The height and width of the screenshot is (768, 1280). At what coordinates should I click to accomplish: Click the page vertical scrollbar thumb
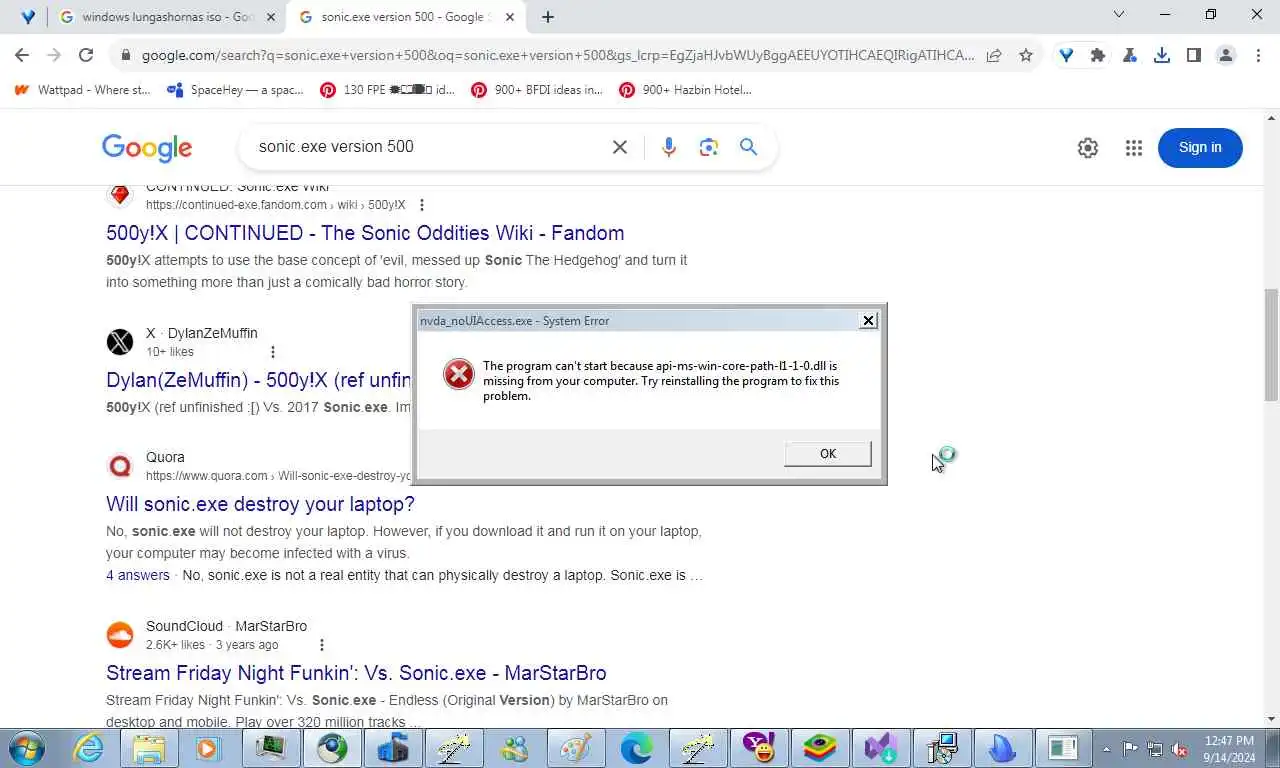pyautogui.click(x=1271, y=344)
